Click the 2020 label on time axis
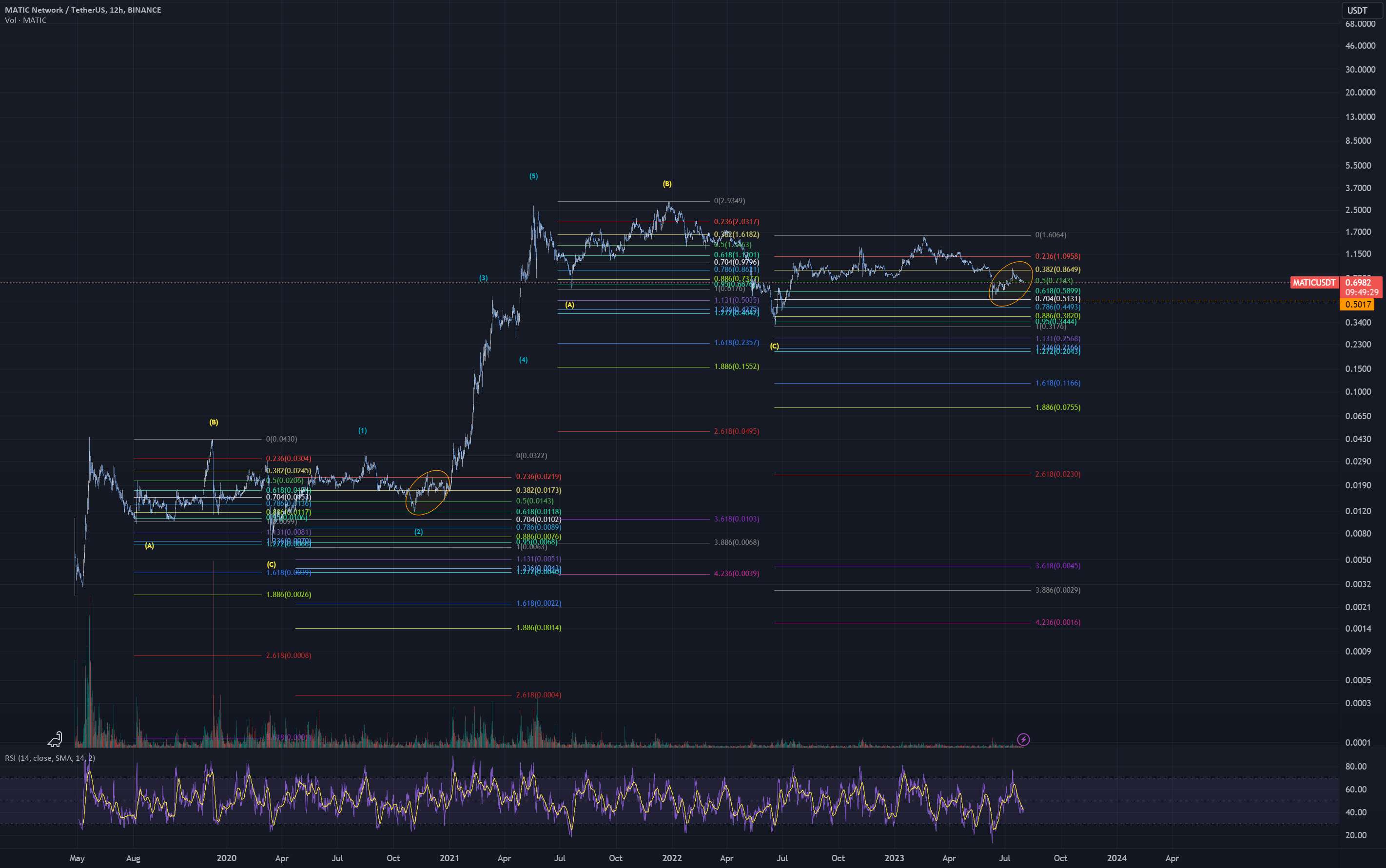This screenshot has width=1386, height=868. click(x=226, y=858)
